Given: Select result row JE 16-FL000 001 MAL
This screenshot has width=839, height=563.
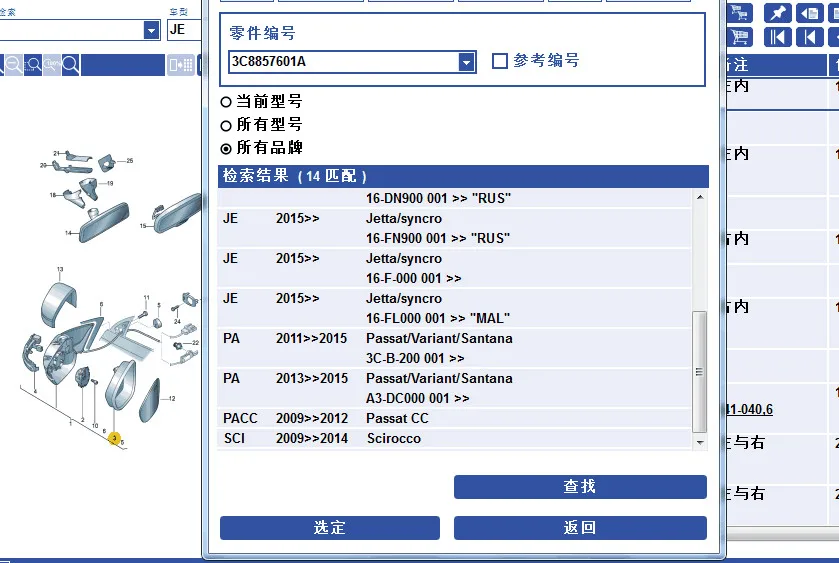Looking at the screenshot, I should pyautogui.click(x=455, y=308).
